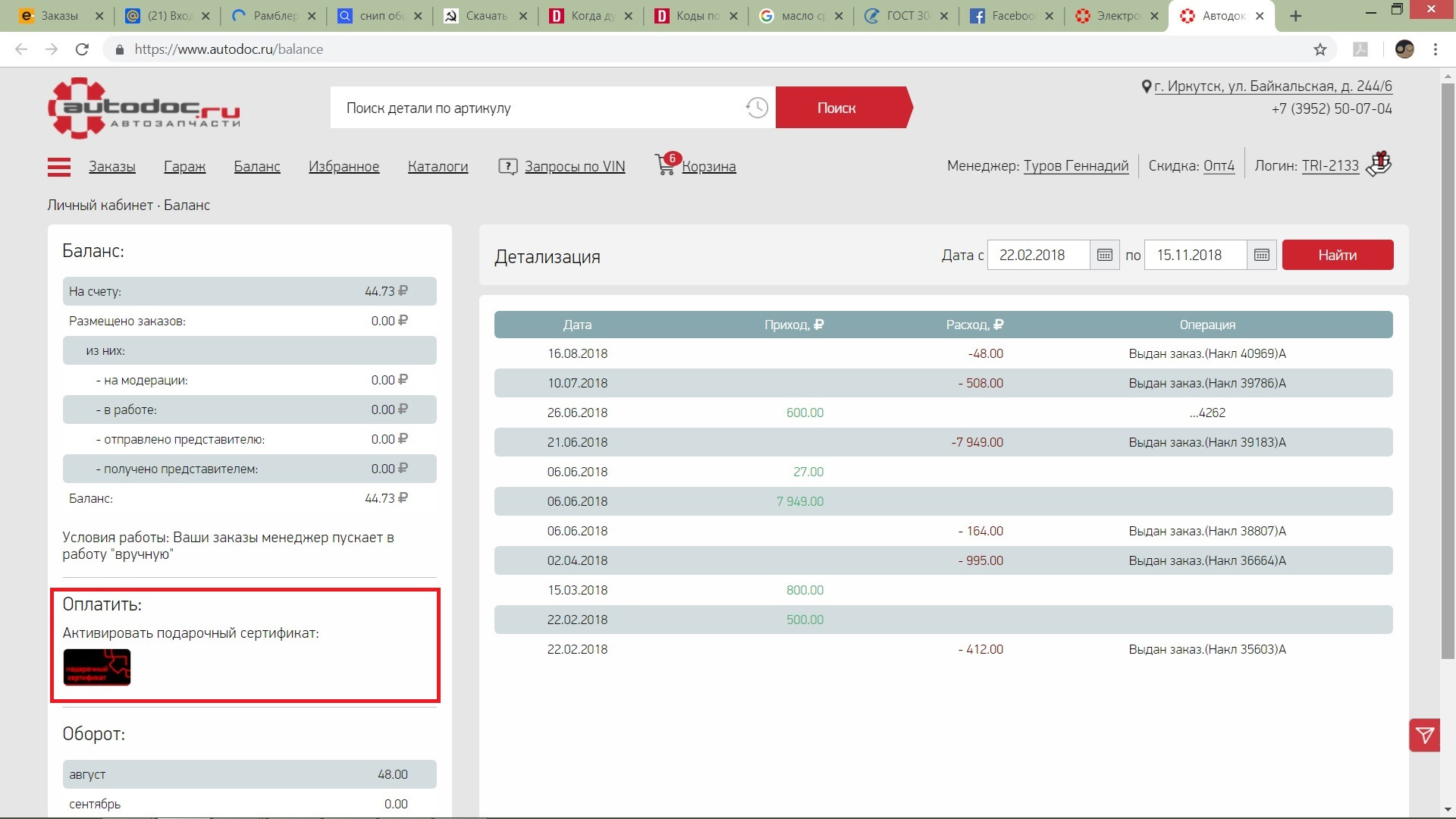Open the start date calendar picker
Screen dimensions: 1456x819
(x=1104, y=256)
